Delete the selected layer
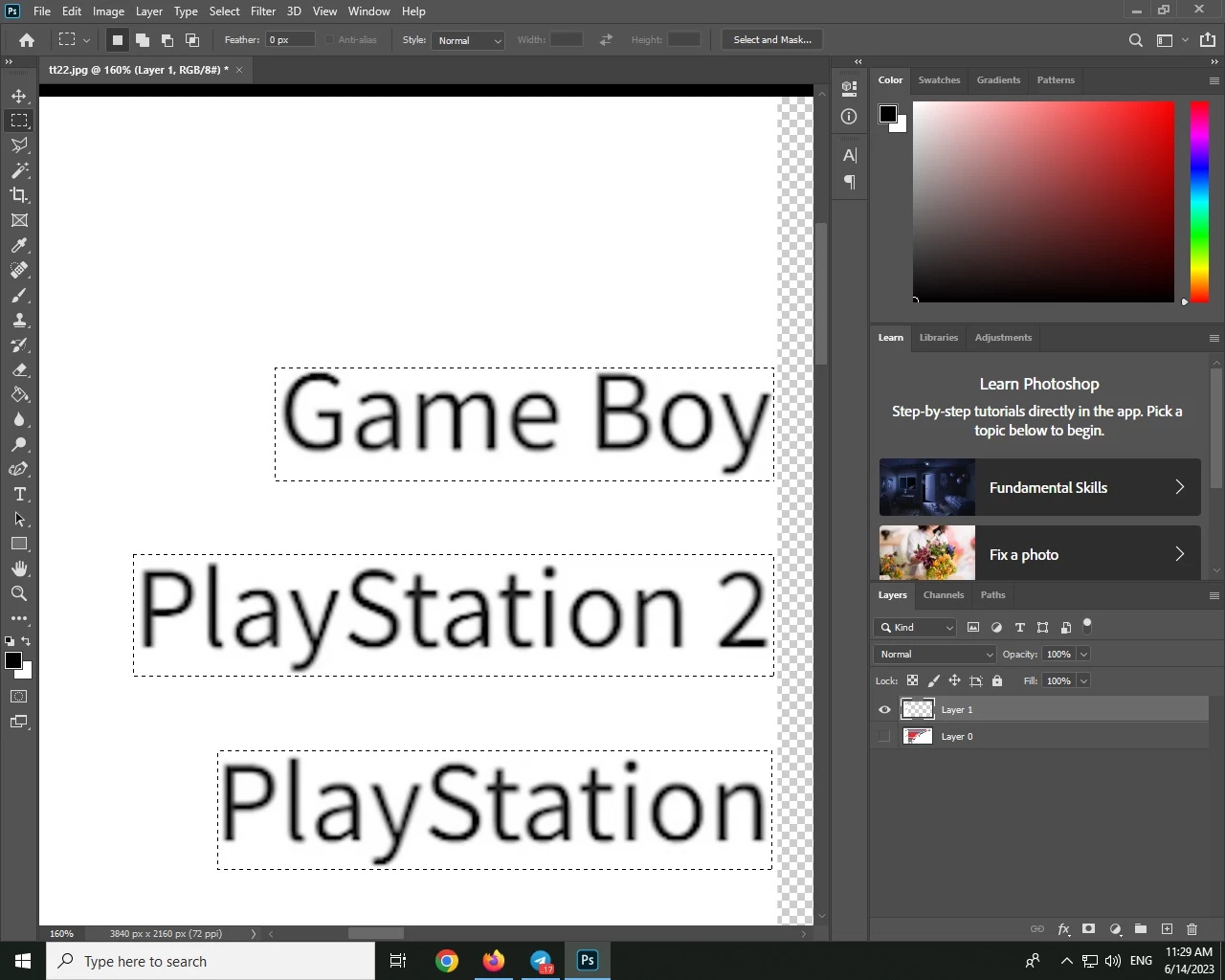1225x980 pixels. 1192,929
